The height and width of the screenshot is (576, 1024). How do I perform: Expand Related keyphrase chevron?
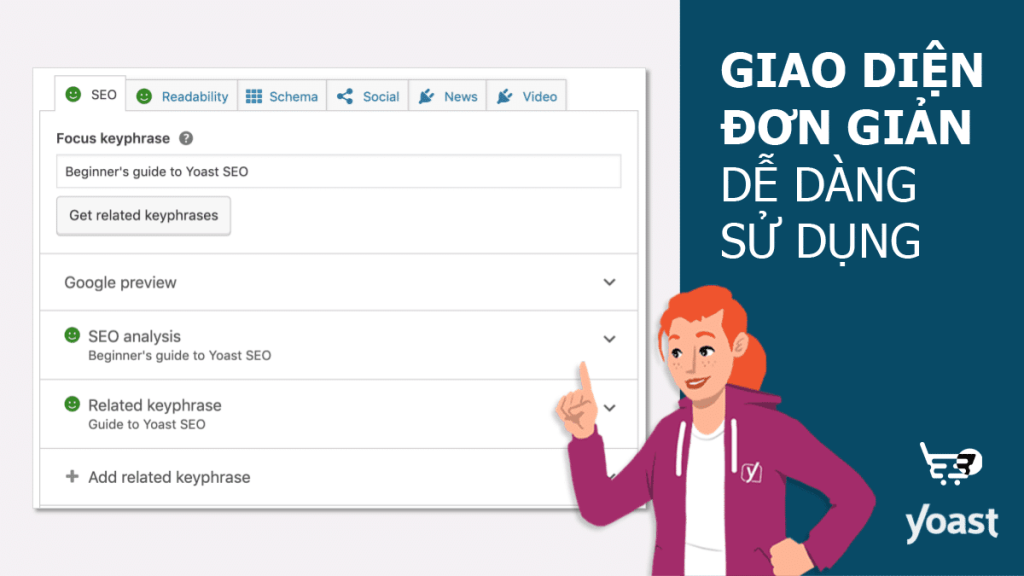(609, 408)
